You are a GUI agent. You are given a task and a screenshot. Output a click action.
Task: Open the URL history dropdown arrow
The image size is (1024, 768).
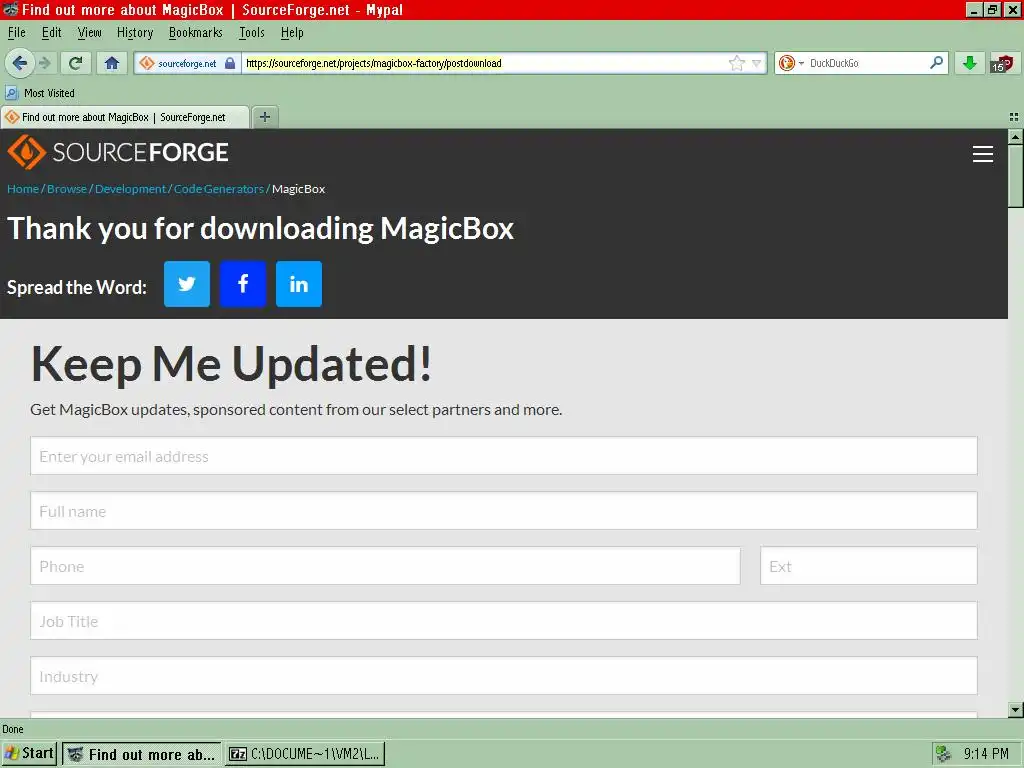point(757,63)
